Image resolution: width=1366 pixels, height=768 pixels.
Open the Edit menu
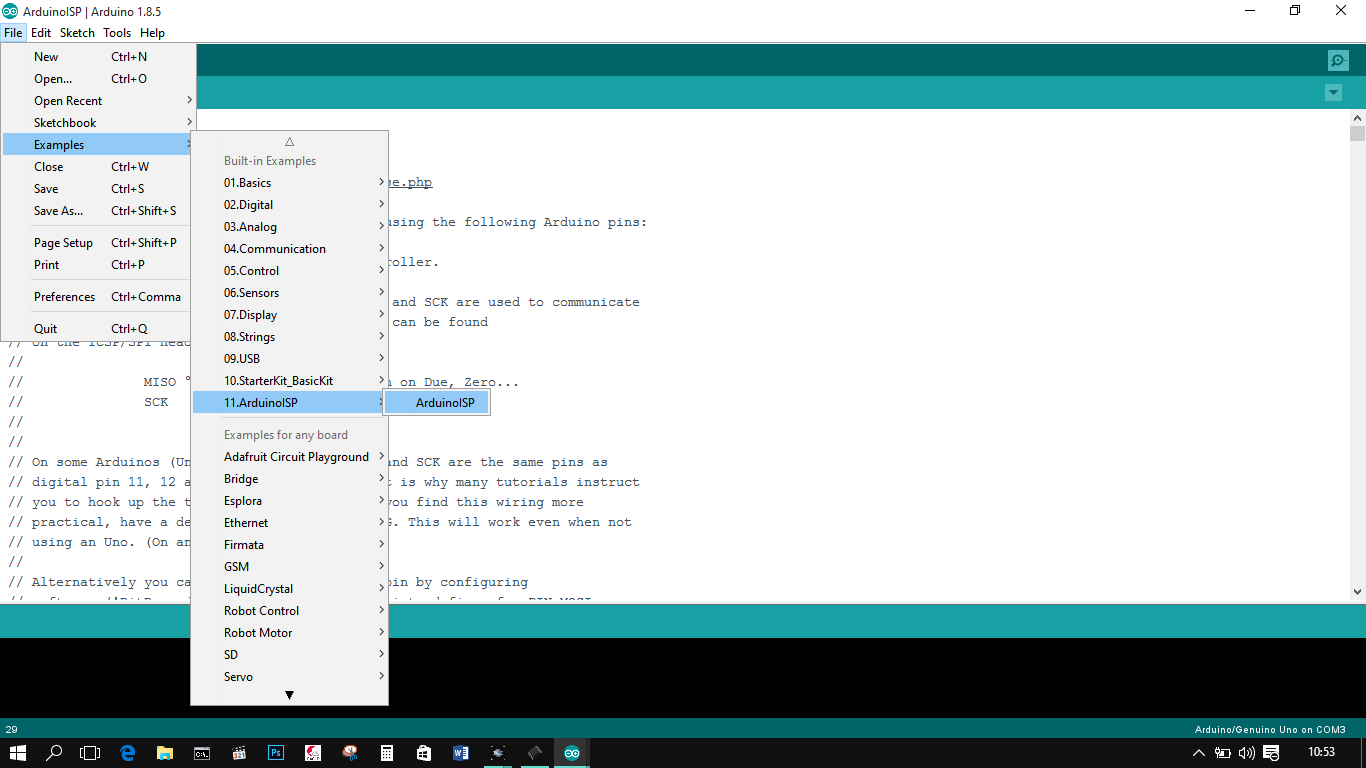pos(41,33)
